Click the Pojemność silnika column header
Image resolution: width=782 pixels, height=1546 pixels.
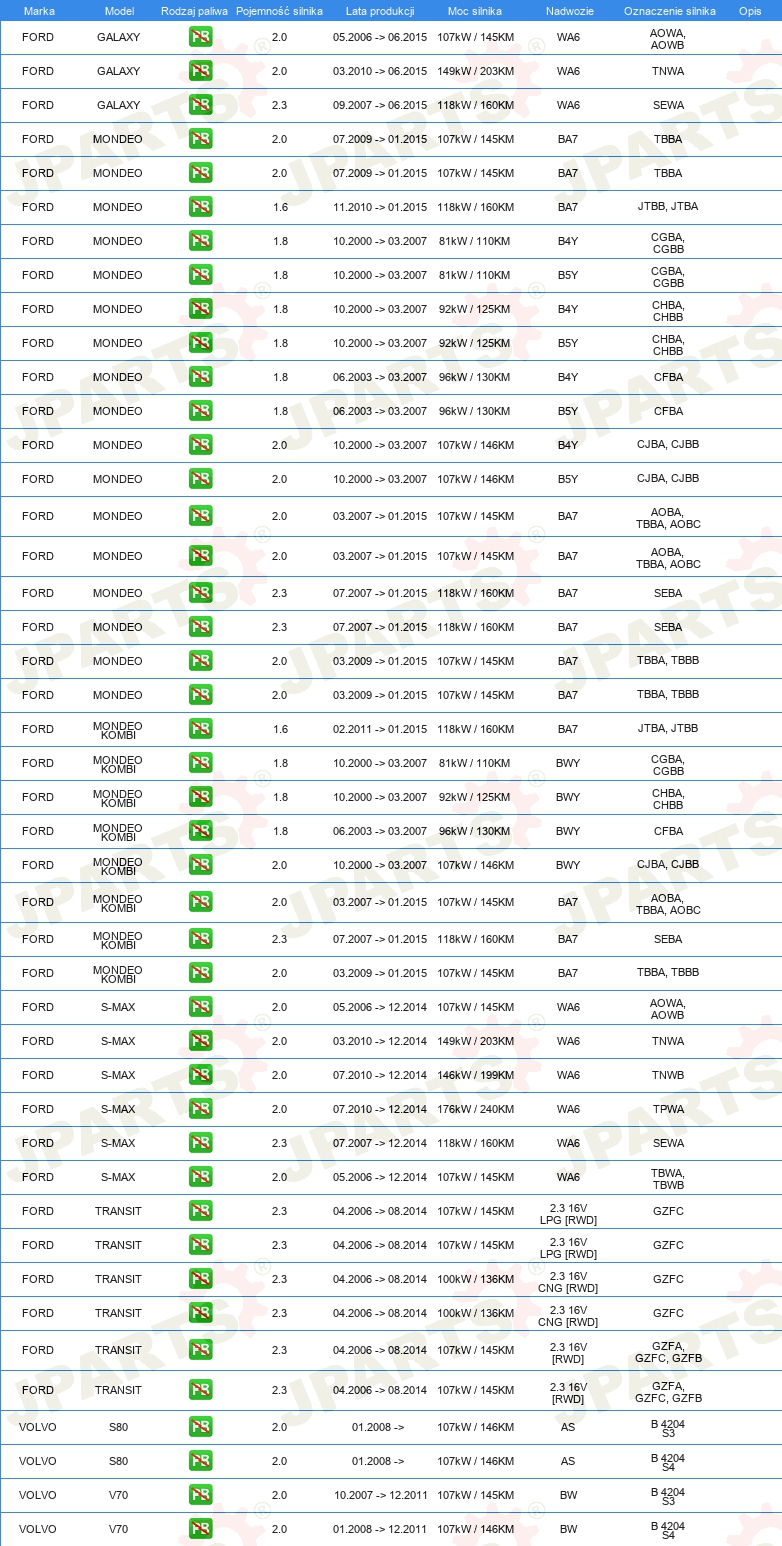pos(279,11)
